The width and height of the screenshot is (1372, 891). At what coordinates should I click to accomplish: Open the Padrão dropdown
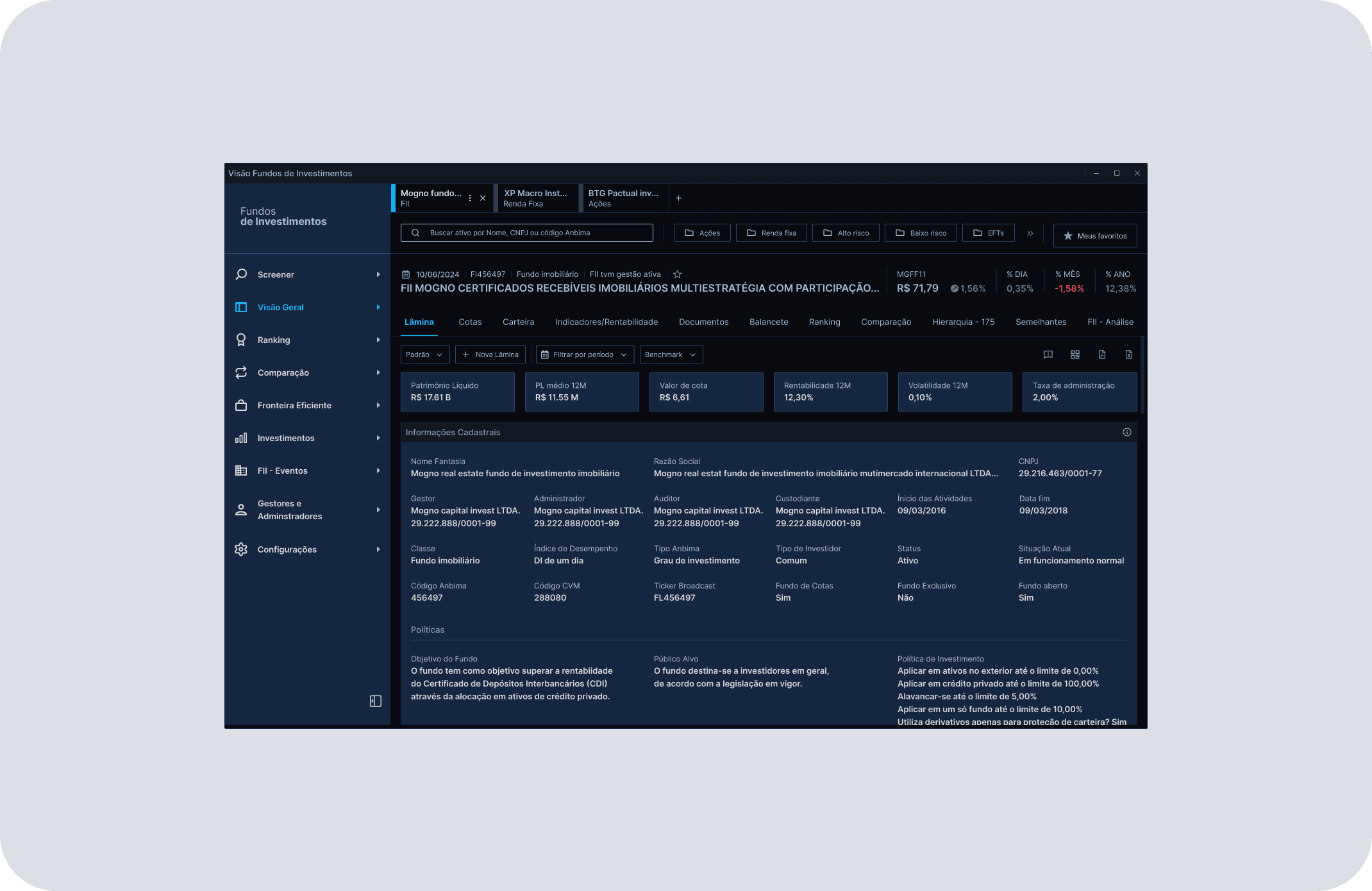(x=424, y=354)
